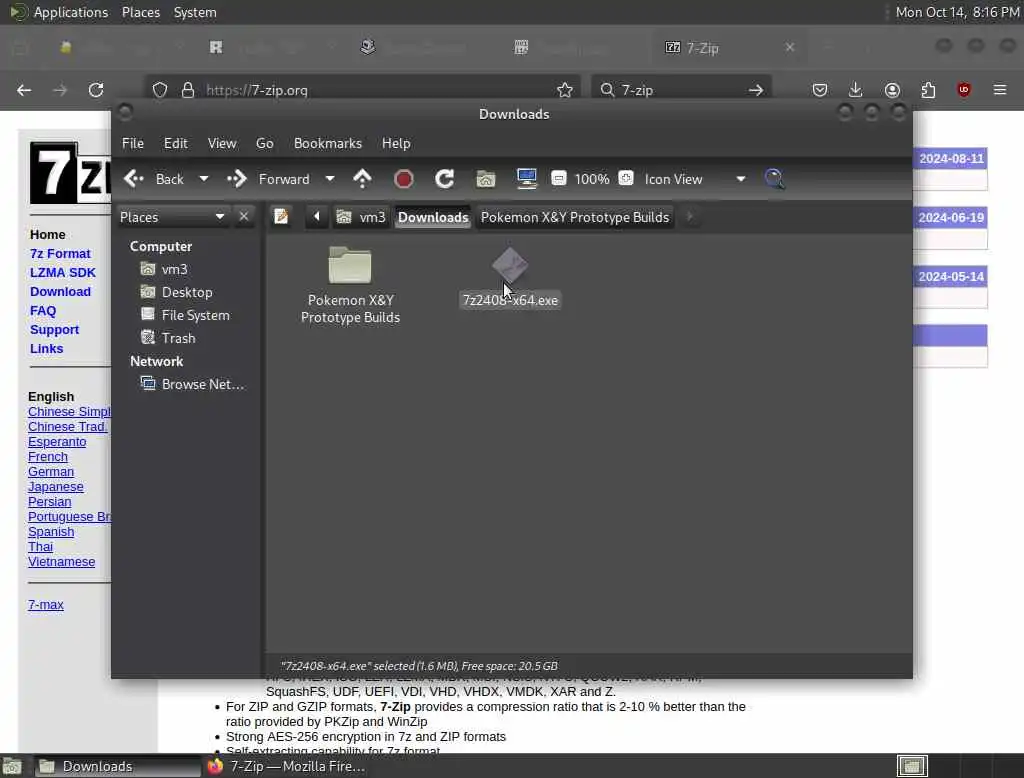Screen dimensions: 1024x778
Task: Open Firefox hamburger application menu
Action: [1000, 90]
